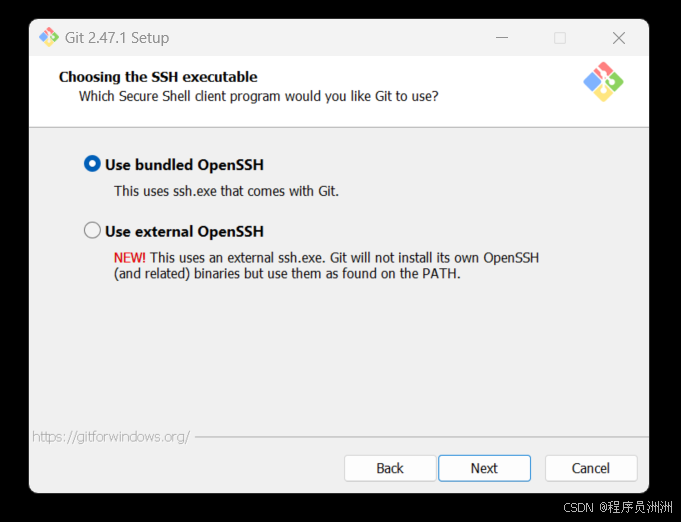Image resolution: width=681 pixels, height=522 pixels.
Task: Open the gitforwindows.org link
Action: 111,436
